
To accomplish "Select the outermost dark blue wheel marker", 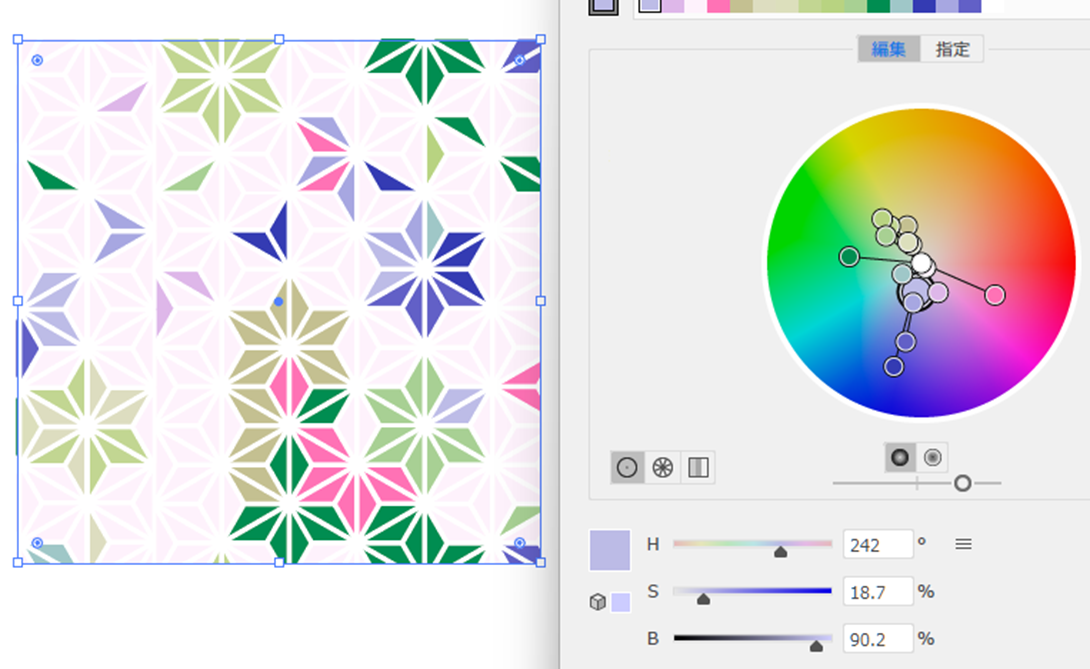I will 893,366.
